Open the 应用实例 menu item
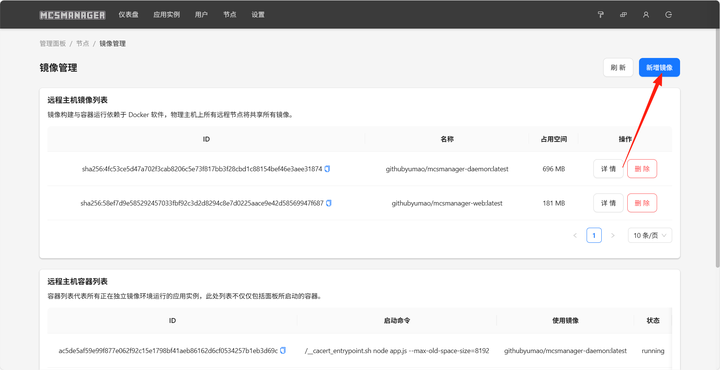Screen dimensions: 720x370 click(167, 15)
